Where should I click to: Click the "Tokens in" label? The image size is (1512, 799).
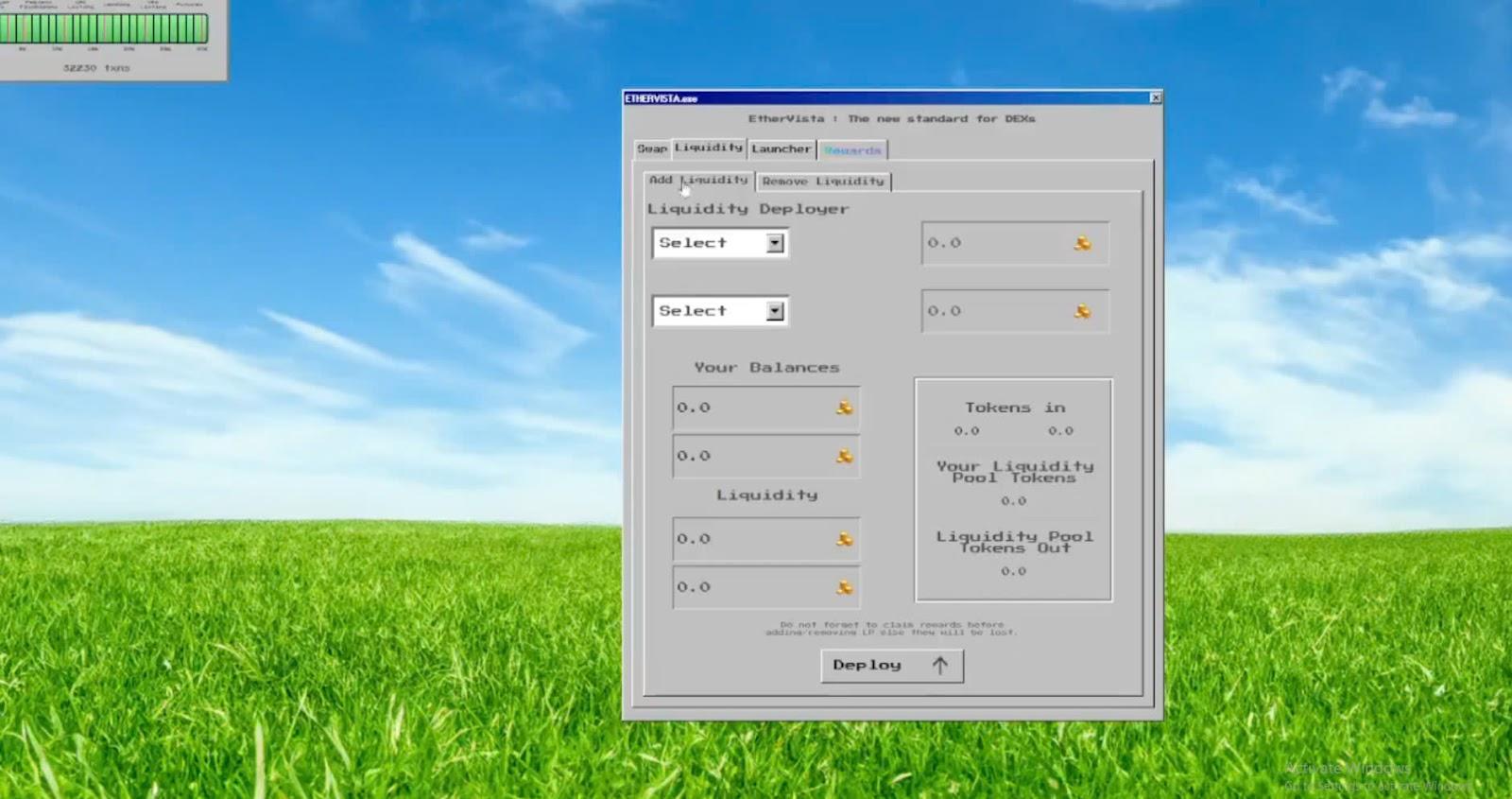[x=1014, y=408]
